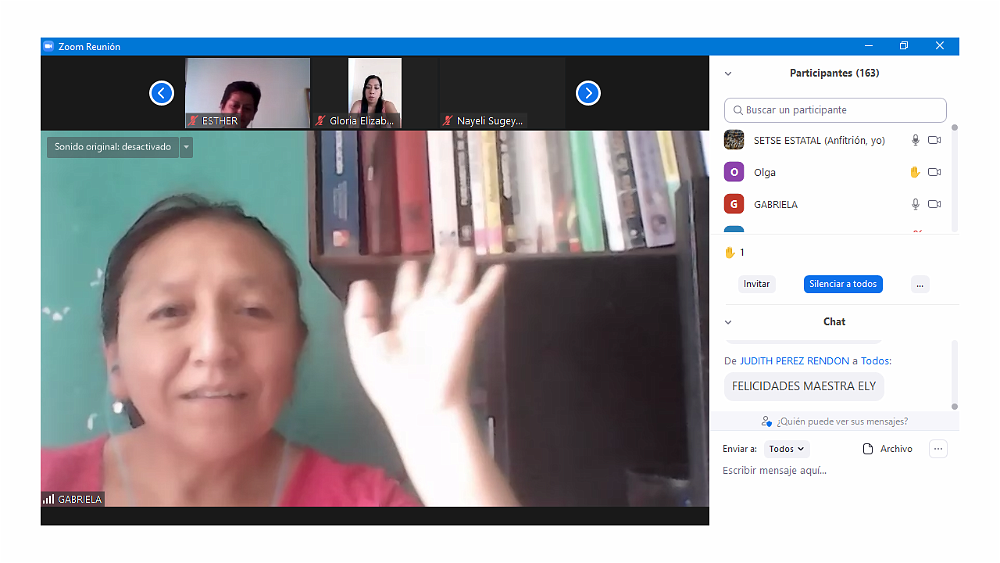Click the Invitar button
1000x563 pixels.
click(x=757, y=284)
